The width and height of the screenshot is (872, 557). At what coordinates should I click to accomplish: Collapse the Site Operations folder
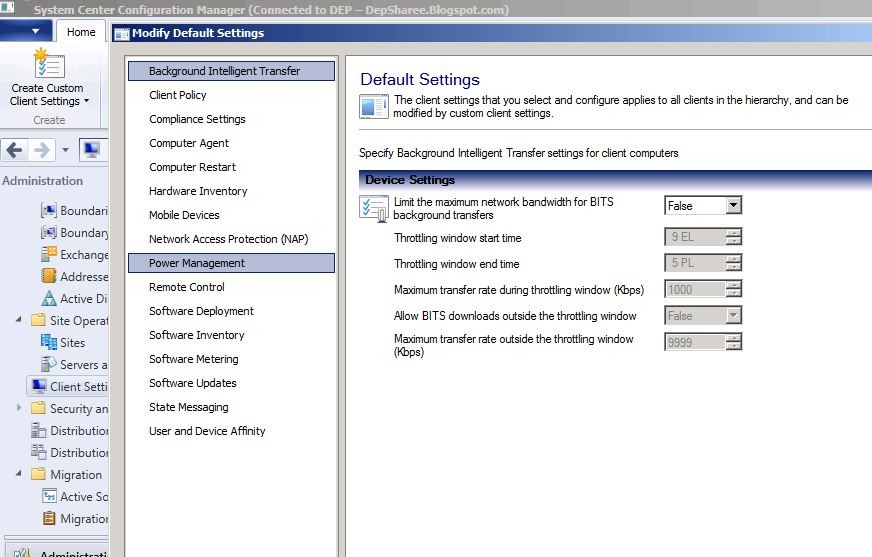point(19,320)
